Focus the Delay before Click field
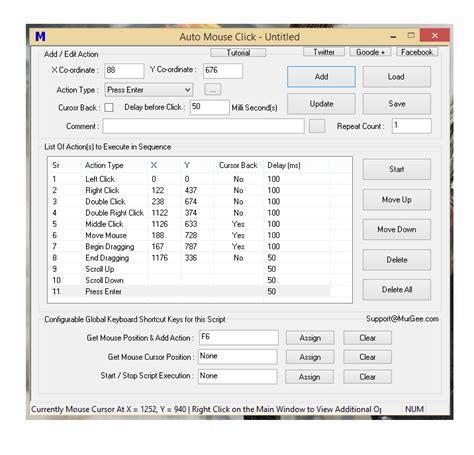This screenshot has height=455, width=474. (x=210, y=107)
